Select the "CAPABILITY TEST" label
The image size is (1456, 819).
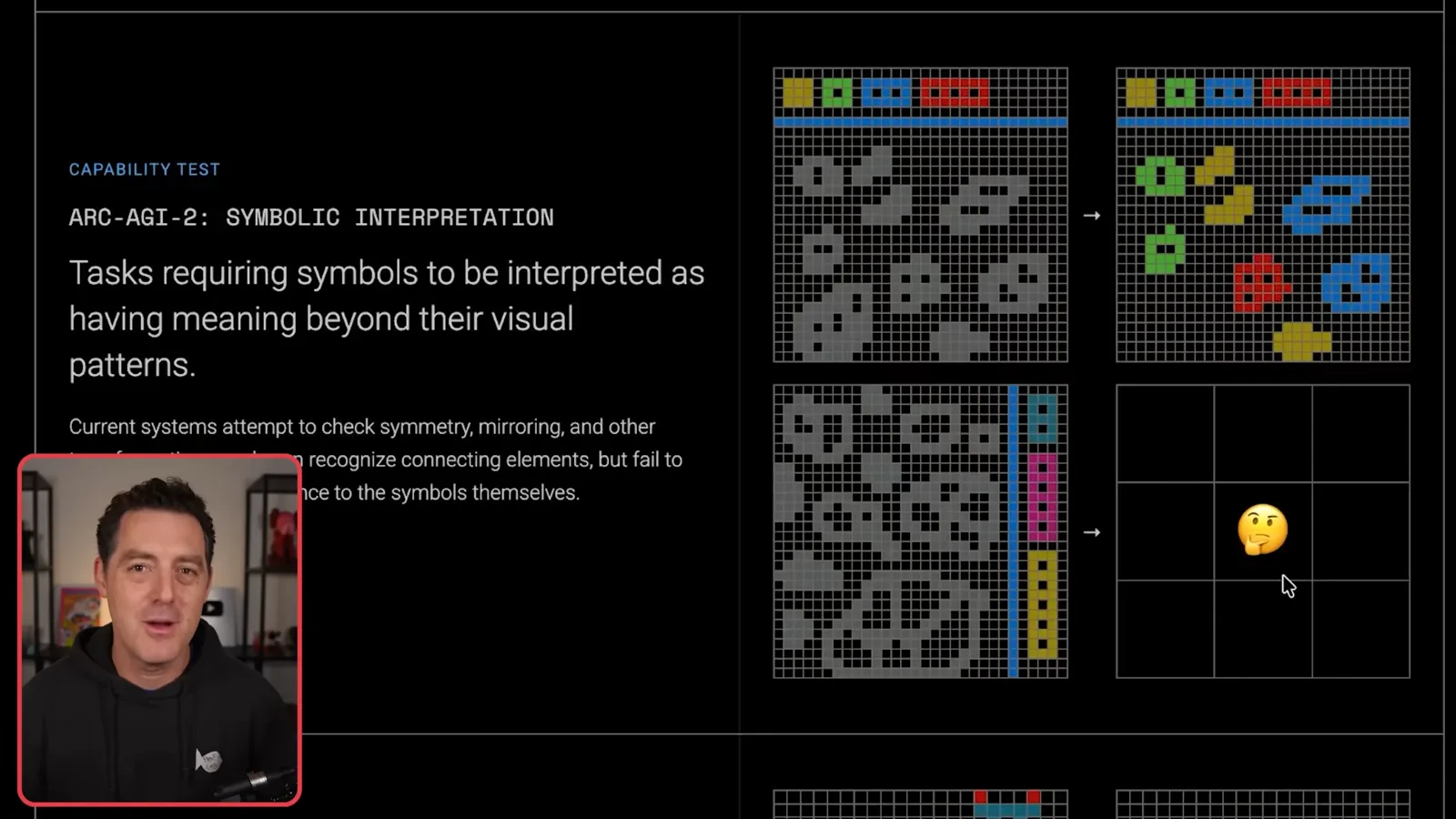[145, 169]
